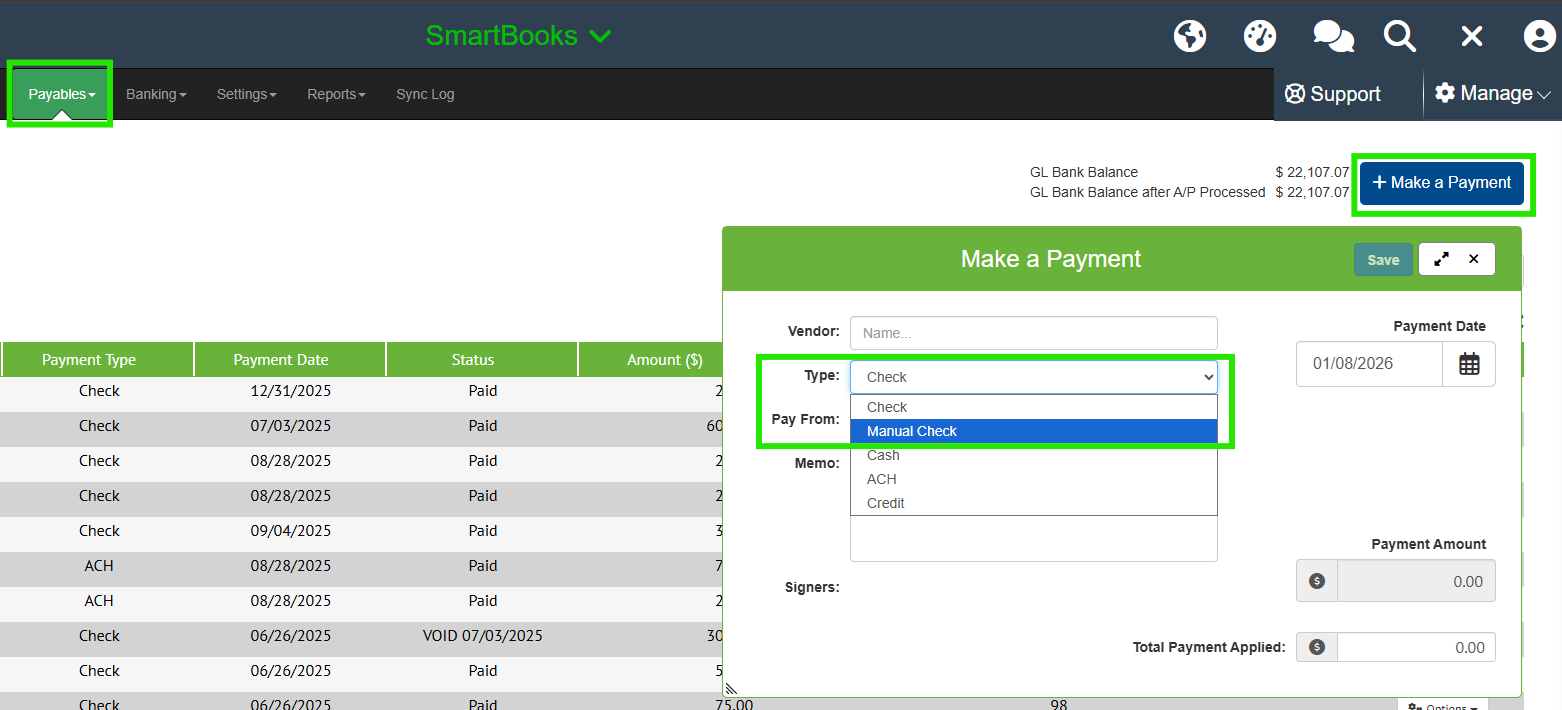This screenshot has width=1562, height=710.
Task: Open the user profile icon
Action: pos(1539,36)
